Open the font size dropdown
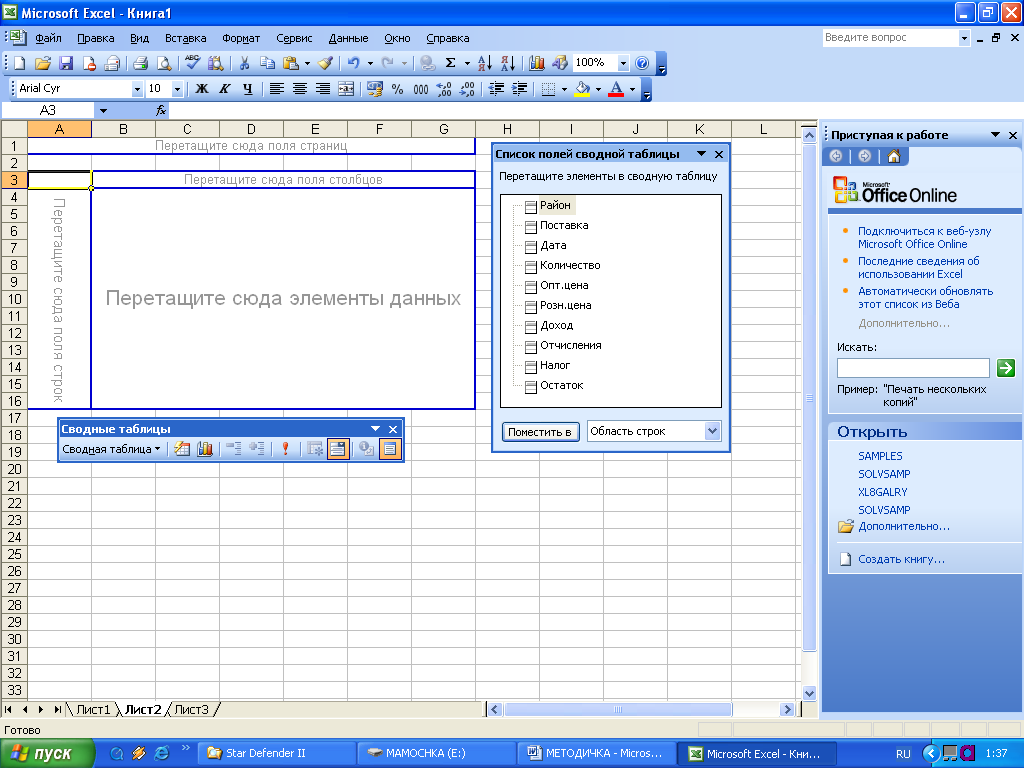The image size is (1024, 768). [177, 89]
